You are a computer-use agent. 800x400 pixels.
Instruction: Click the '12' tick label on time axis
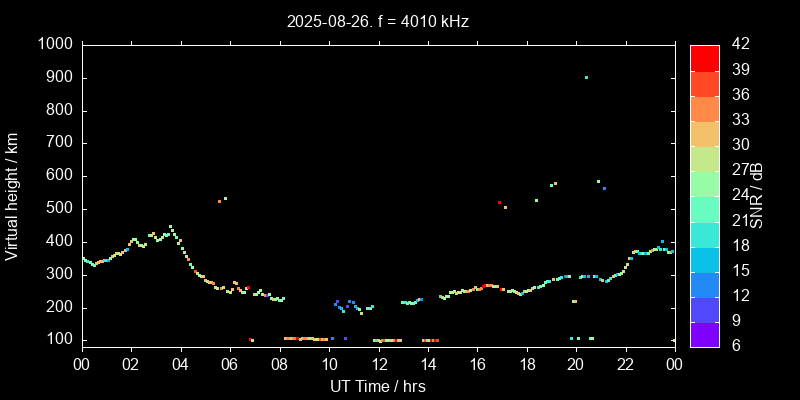378,365
